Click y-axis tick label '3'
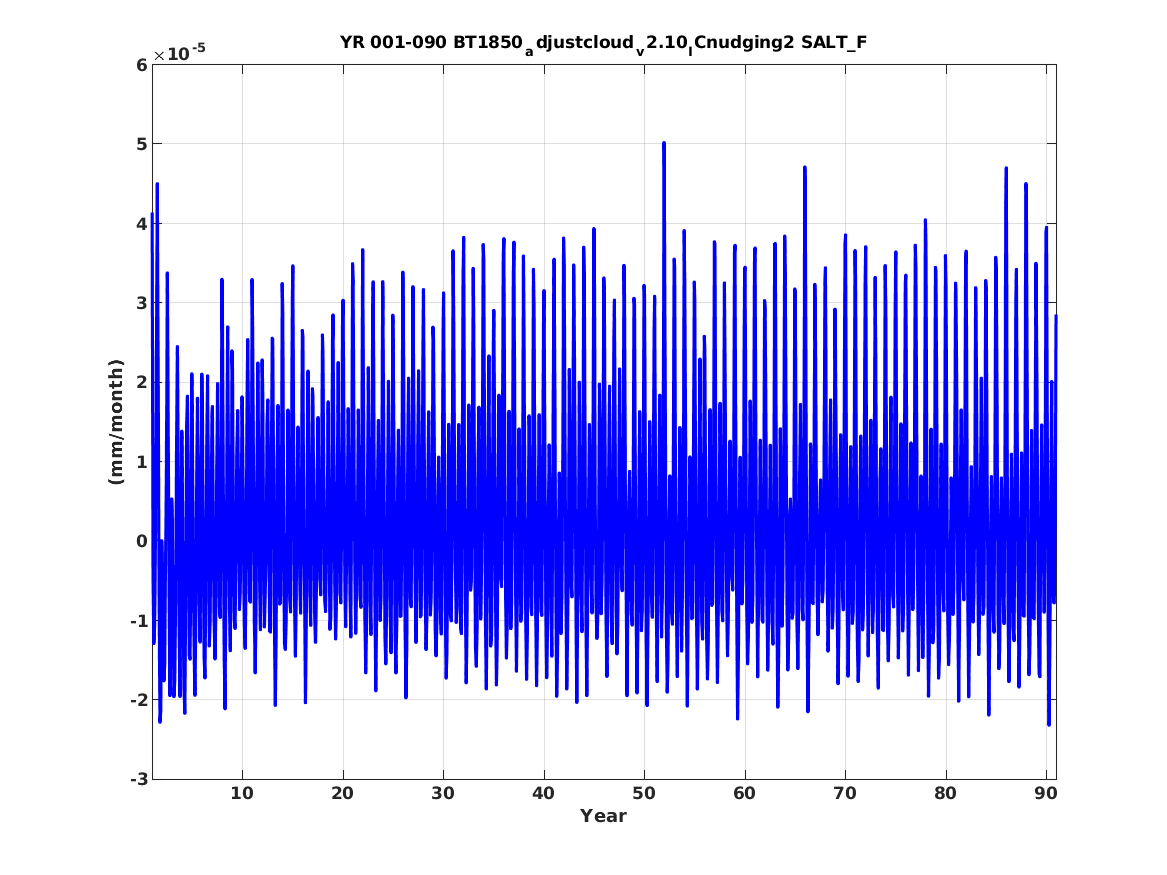This screenshot has height=875, width=1167. [x=141, y=303]
